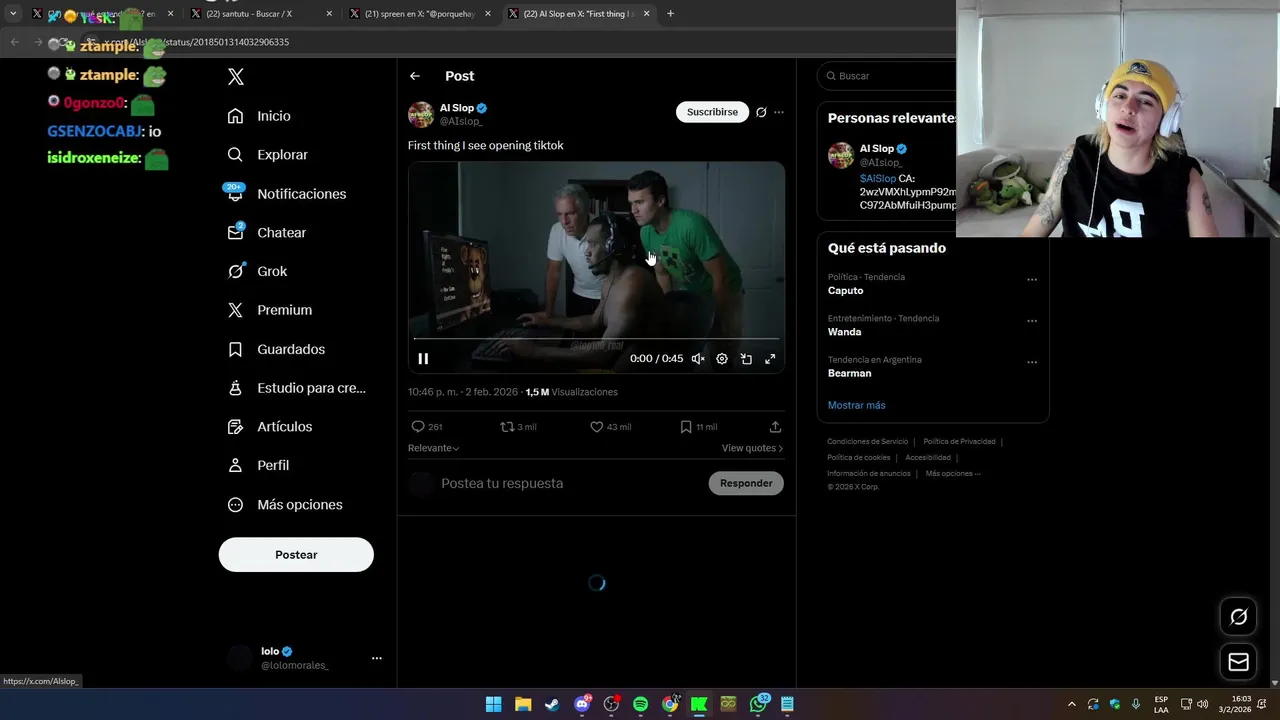Open the Relevante sort dropdown
Viewport: 1280px width, 720px height.
click(x=433, y=448)
